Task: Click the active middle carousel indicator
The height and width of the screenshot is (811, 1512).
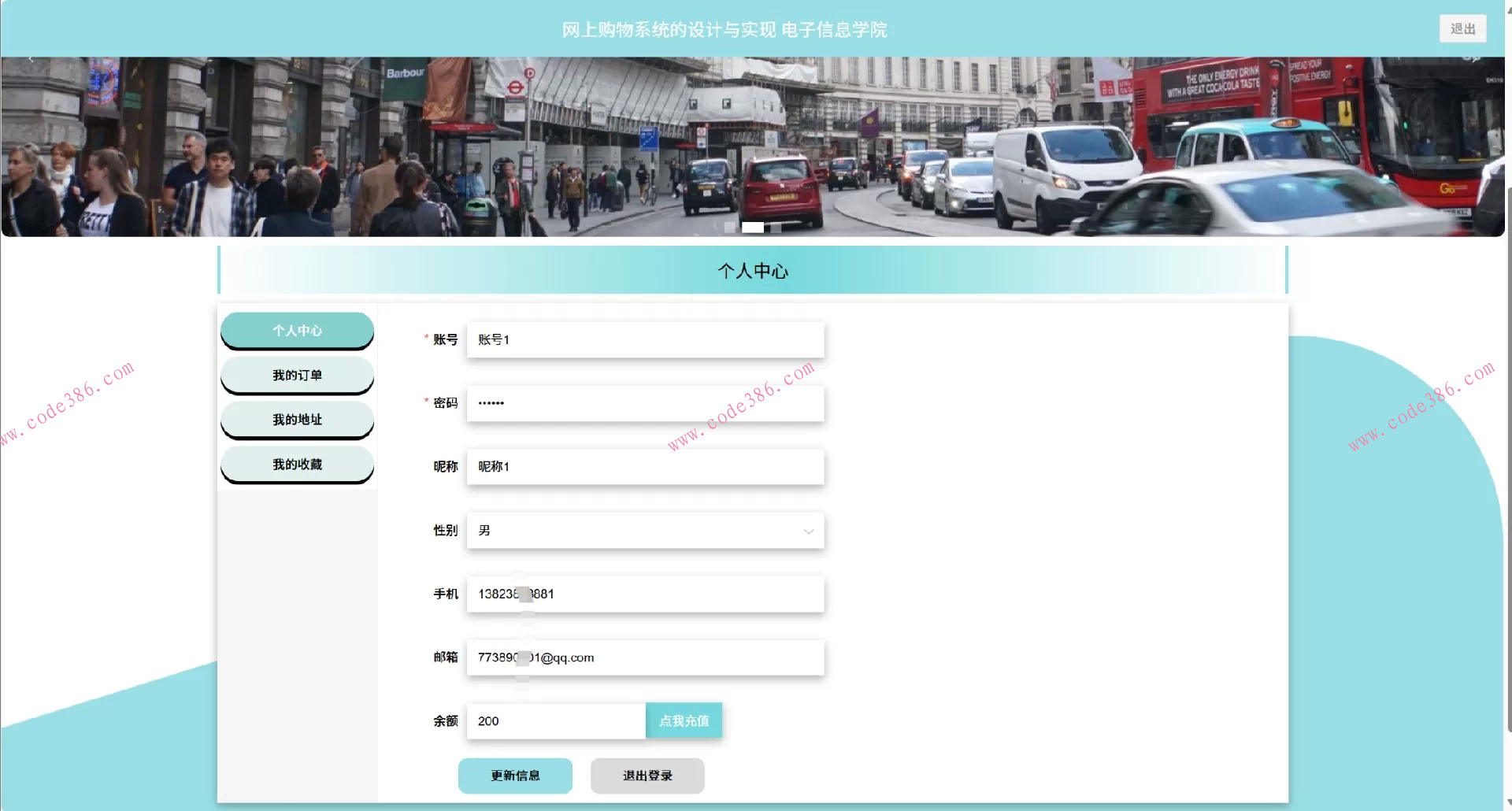Action: point(753,228)
